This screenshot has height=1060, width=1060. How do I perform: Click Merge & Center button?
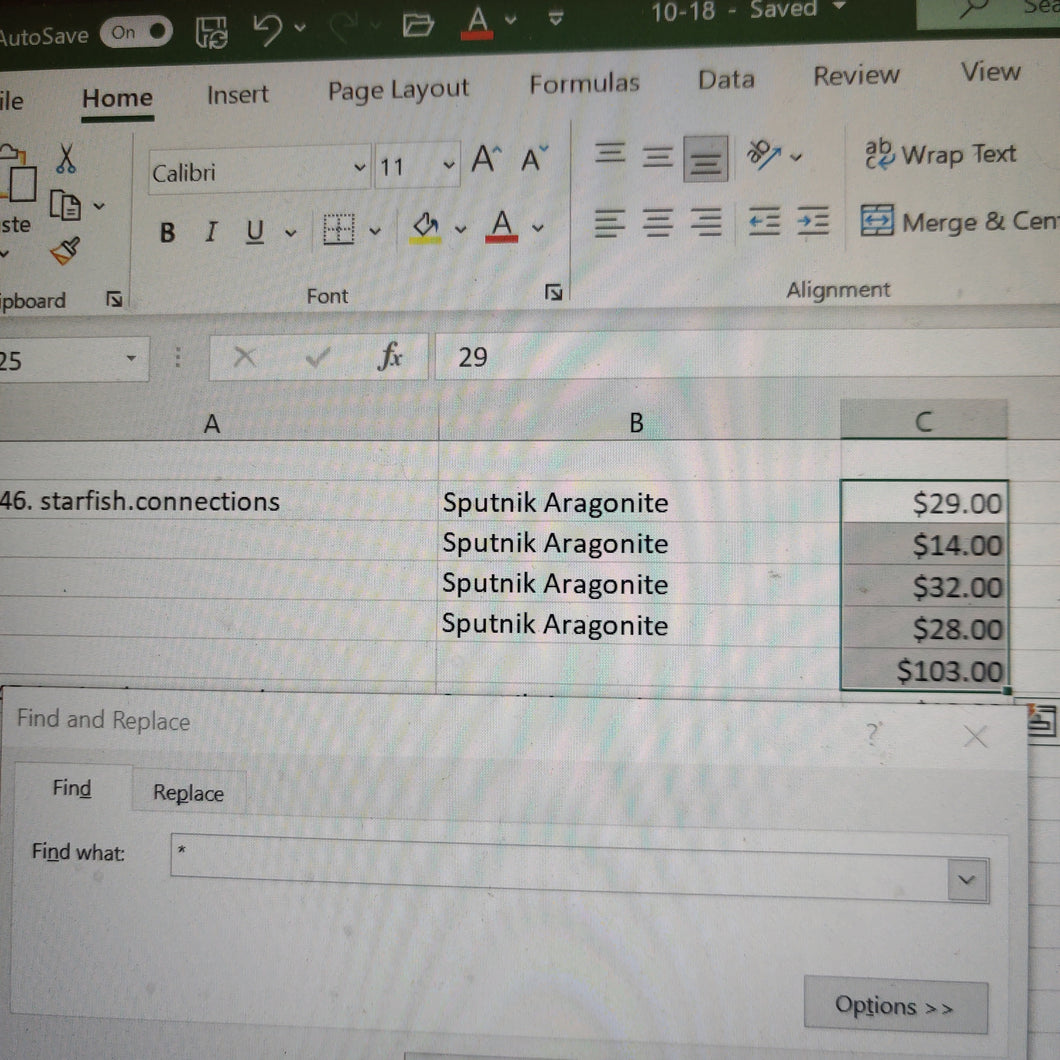[x=959, y=220]
